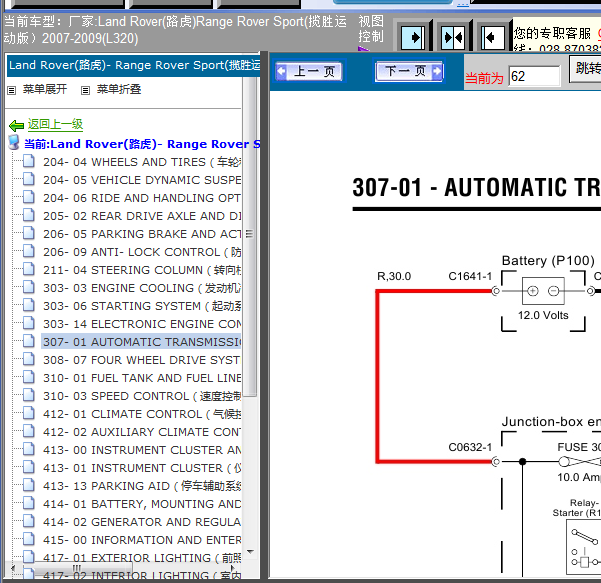Click the C0632-1 connector label
The height and width of the screenshot is (583, 601).
pyautogui.click(x=470, y=447)
